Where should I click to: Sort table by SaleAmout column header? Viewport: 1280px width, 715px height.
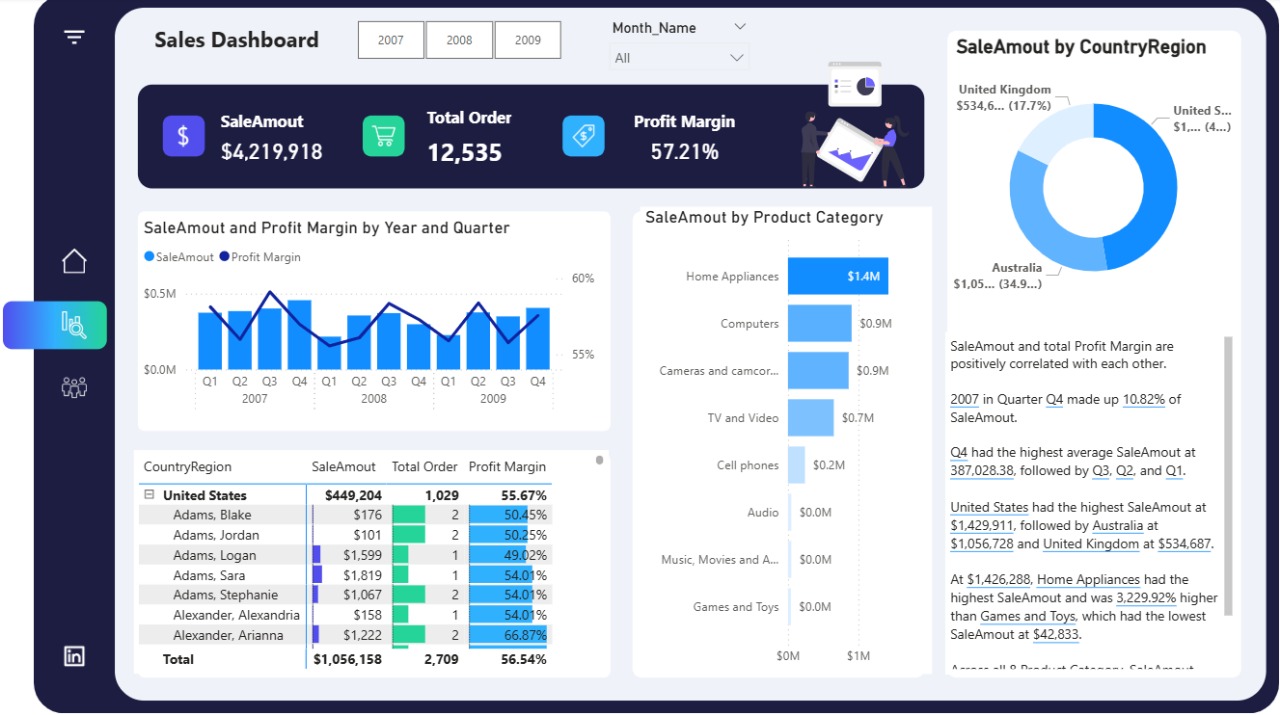coord(343,467)
